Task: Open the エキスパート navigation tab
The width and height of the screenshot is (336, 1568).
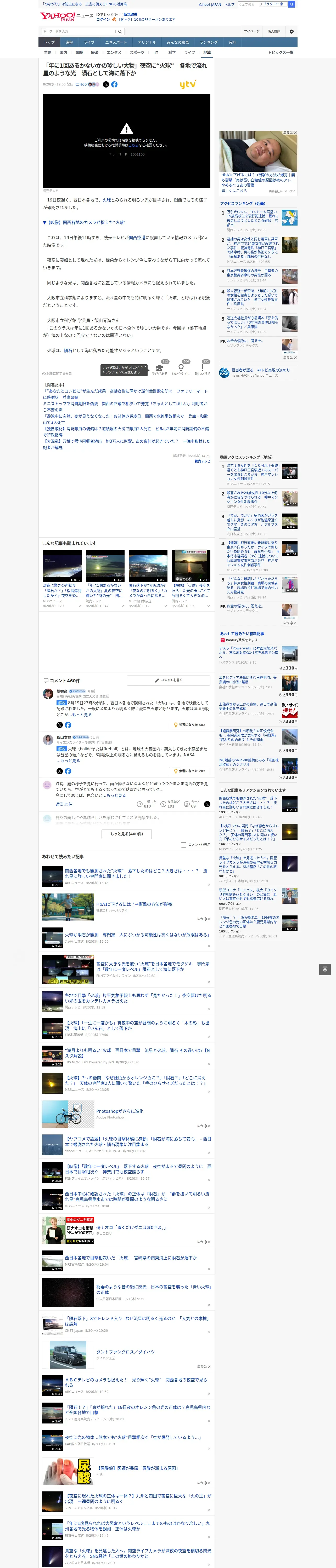Action: pos(116,42)
